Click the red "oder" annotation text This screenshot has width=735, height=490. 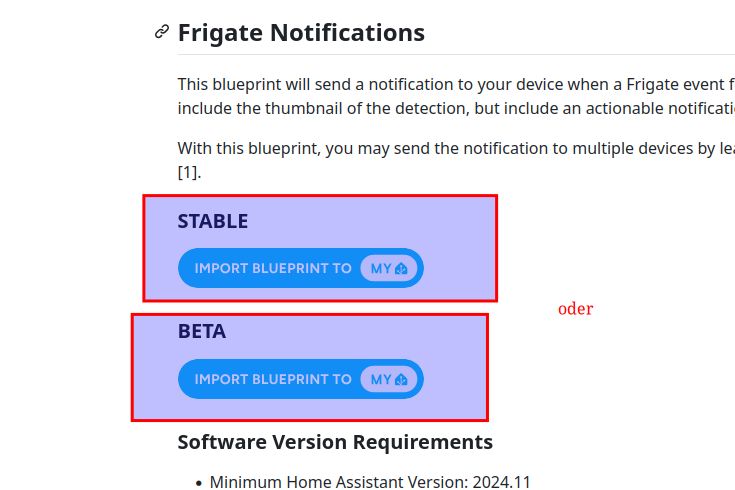(575, 309)
